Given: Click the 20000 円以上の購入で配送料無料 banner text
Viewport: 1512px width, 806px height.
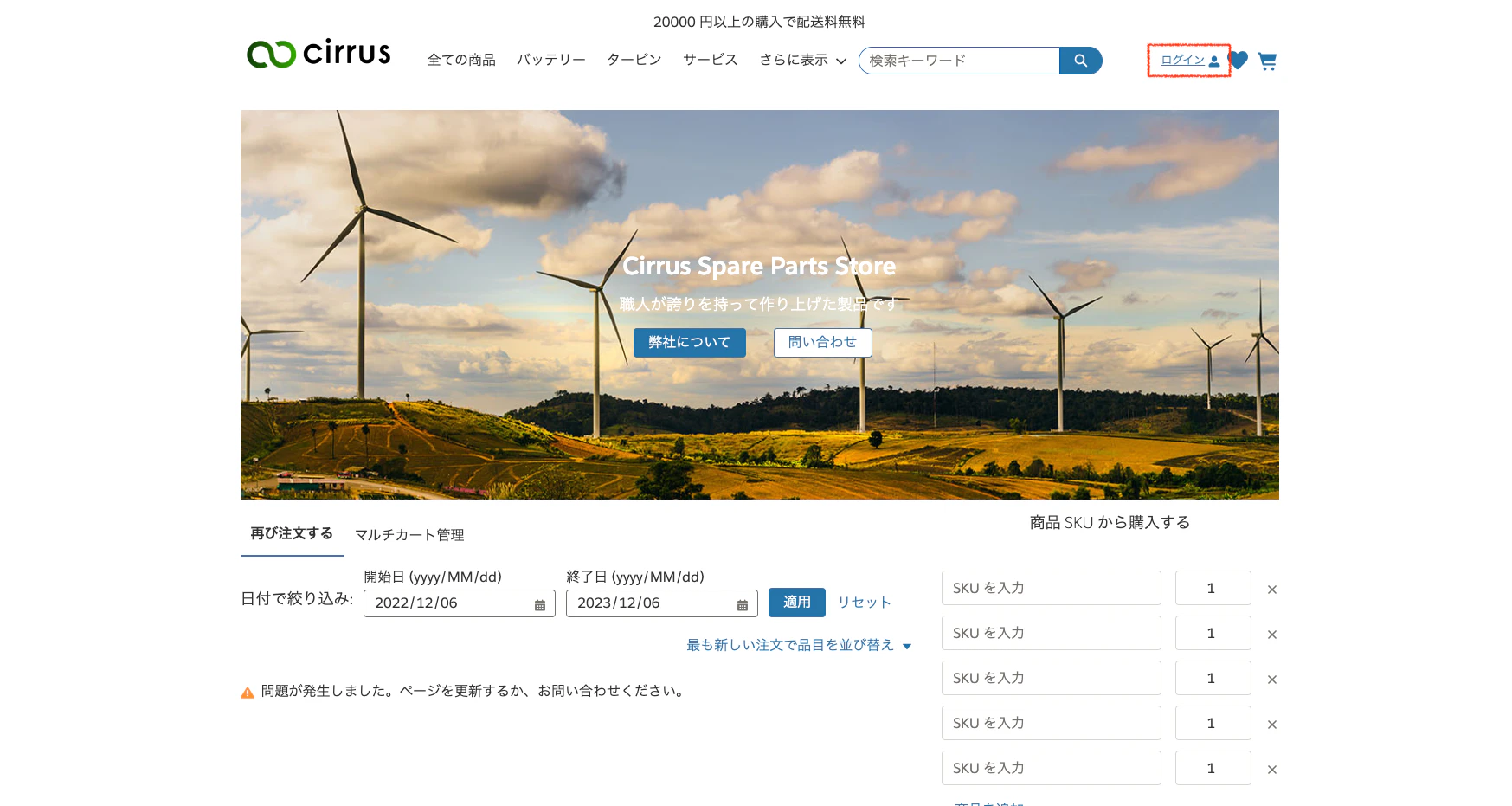Looking at the screenshot, I should point(759,22).
